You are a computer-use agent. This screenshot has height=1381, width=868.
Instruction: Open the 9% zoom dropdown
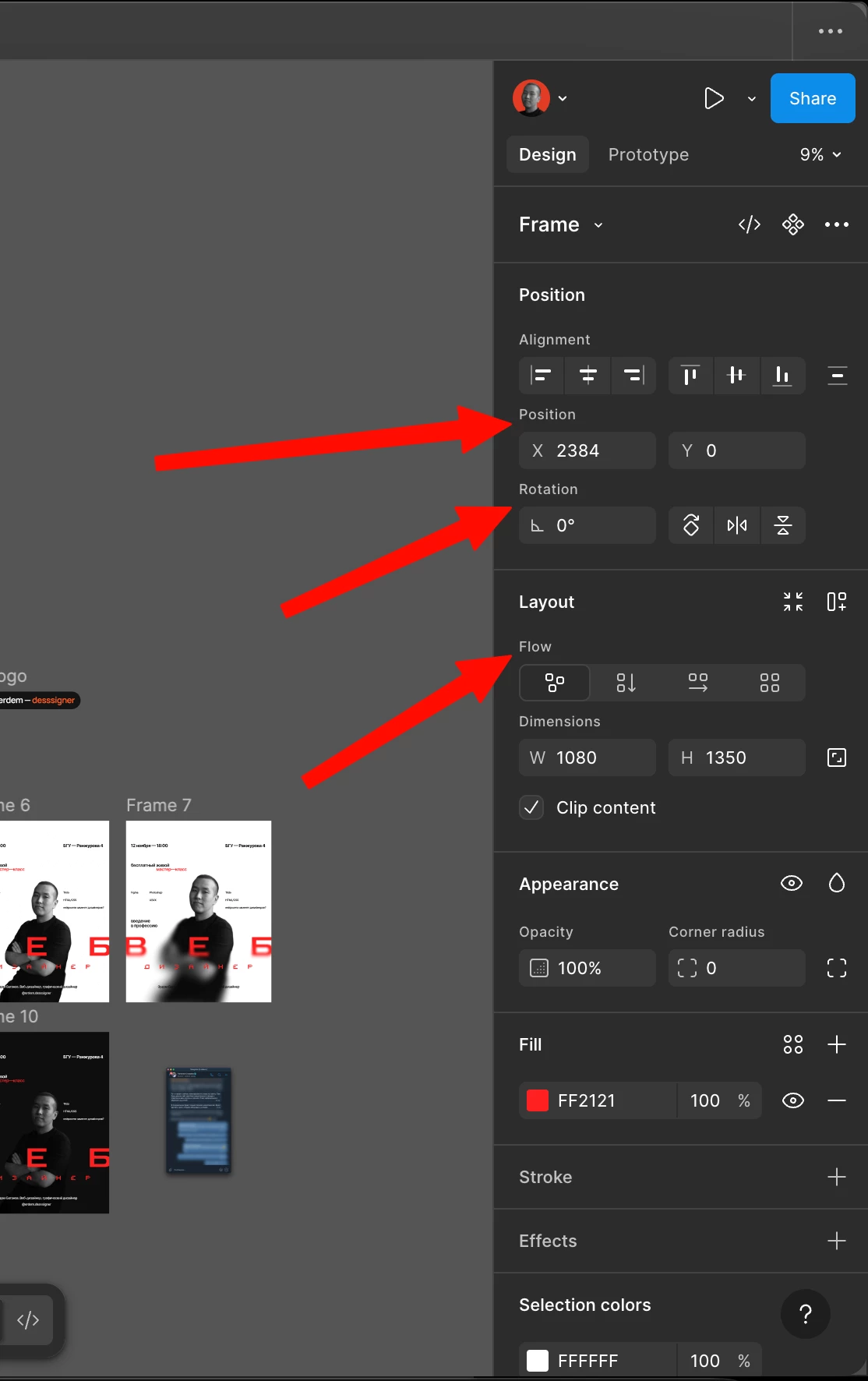pyautogui.click(x=820, y=154)
